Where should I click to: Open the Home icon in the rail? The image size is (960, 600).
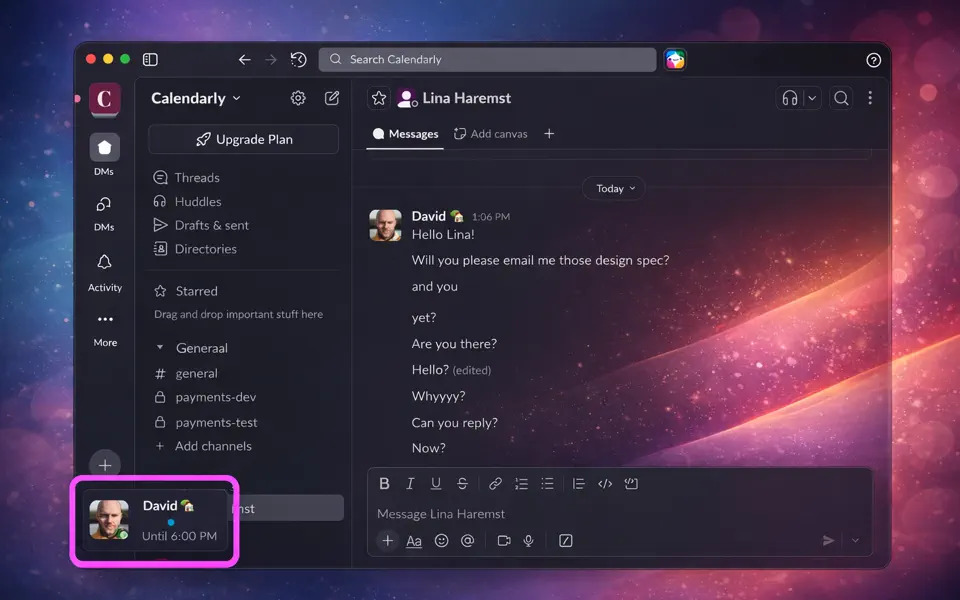(105, 147)
